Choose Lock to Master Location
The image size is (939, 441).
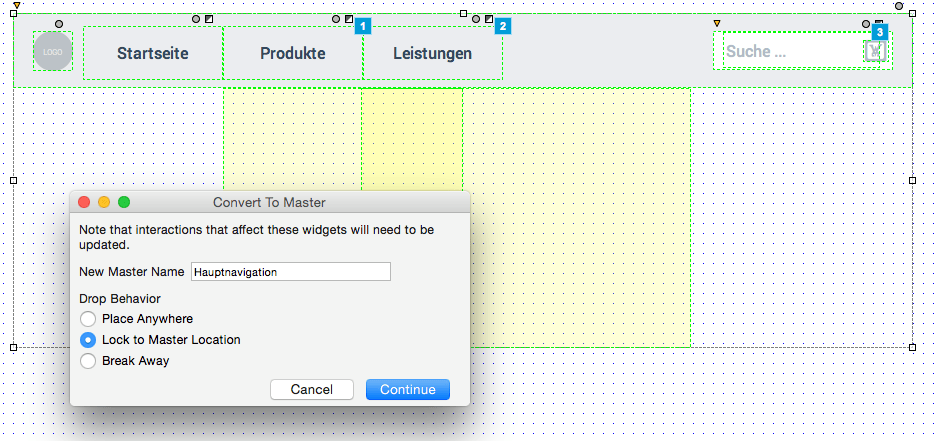click(88, 340)
